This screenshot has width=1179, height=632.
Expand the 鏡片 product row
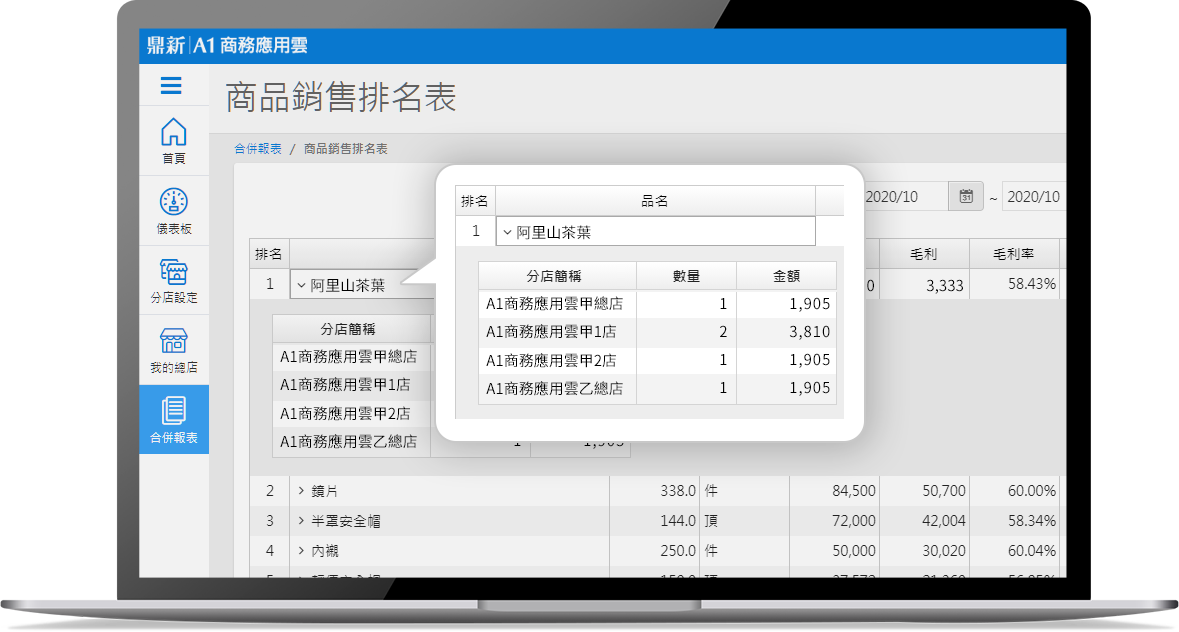pyautogui.click(x=300, y=491)
